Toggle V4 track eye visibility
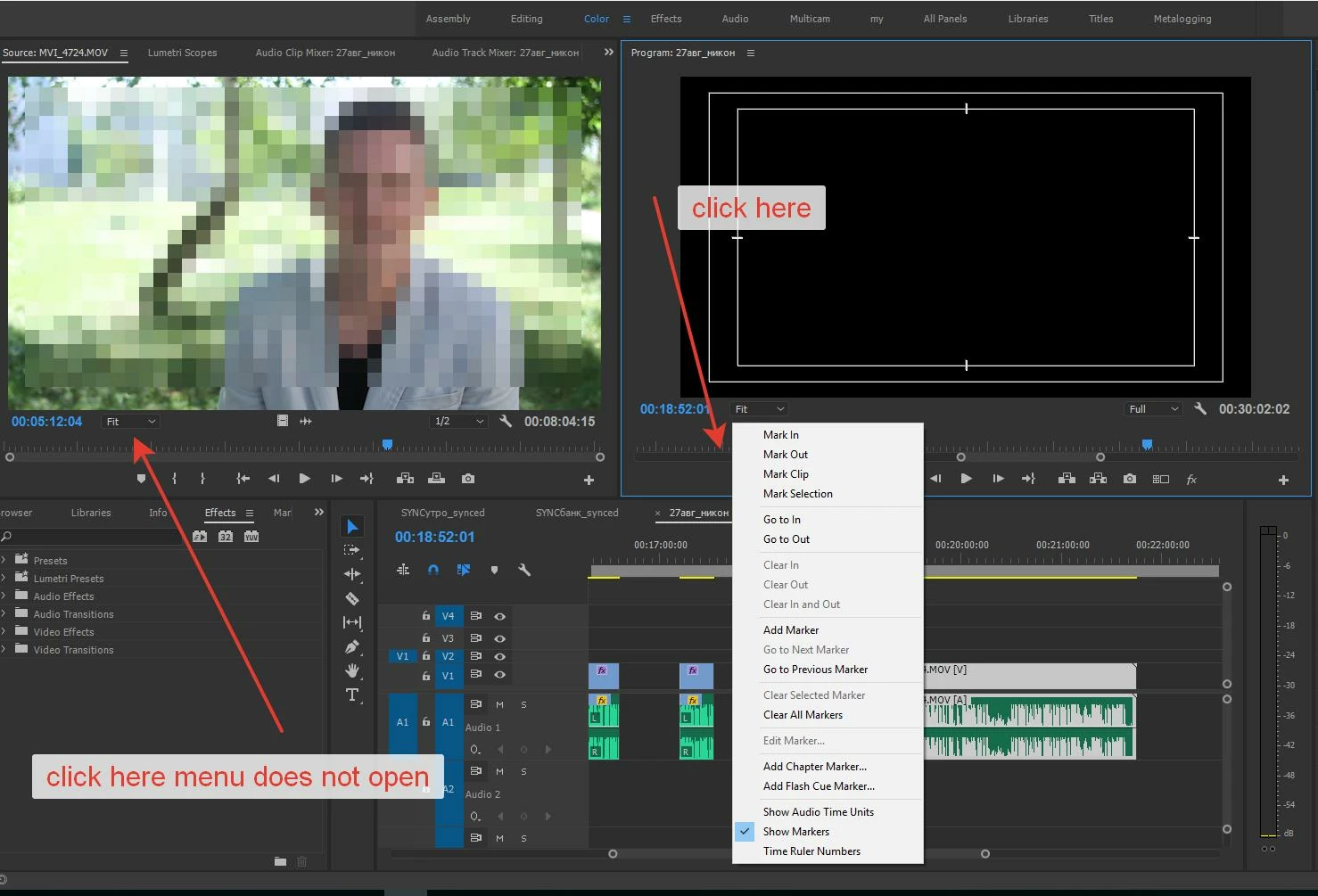The width and height of the screenshot is (1318, 896). coord(500,616)
